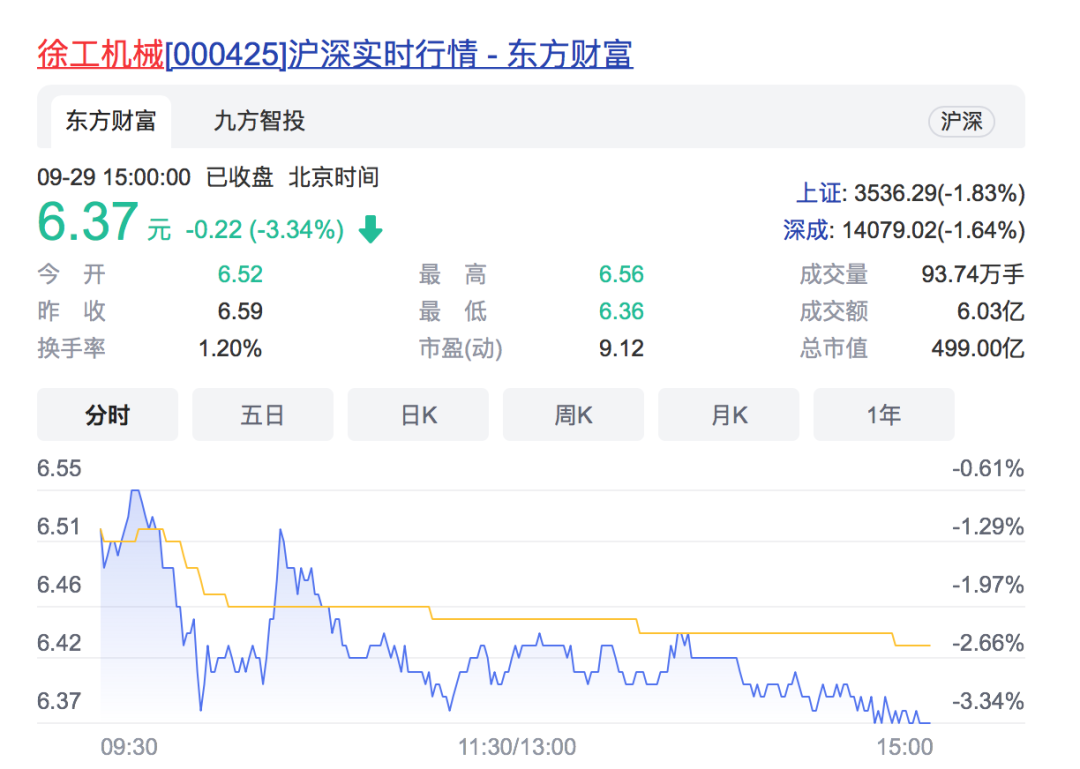Click the 11:30/13:00 midday axis marker
This screenshot has height=769, width=1080.
point(517,747)
